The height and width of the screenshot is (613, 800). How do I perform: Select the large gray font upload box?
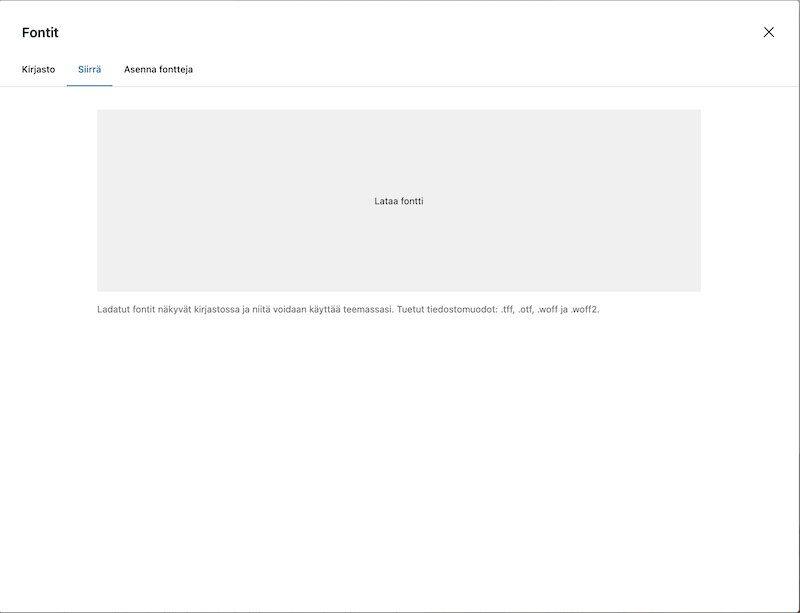point(399,201)
